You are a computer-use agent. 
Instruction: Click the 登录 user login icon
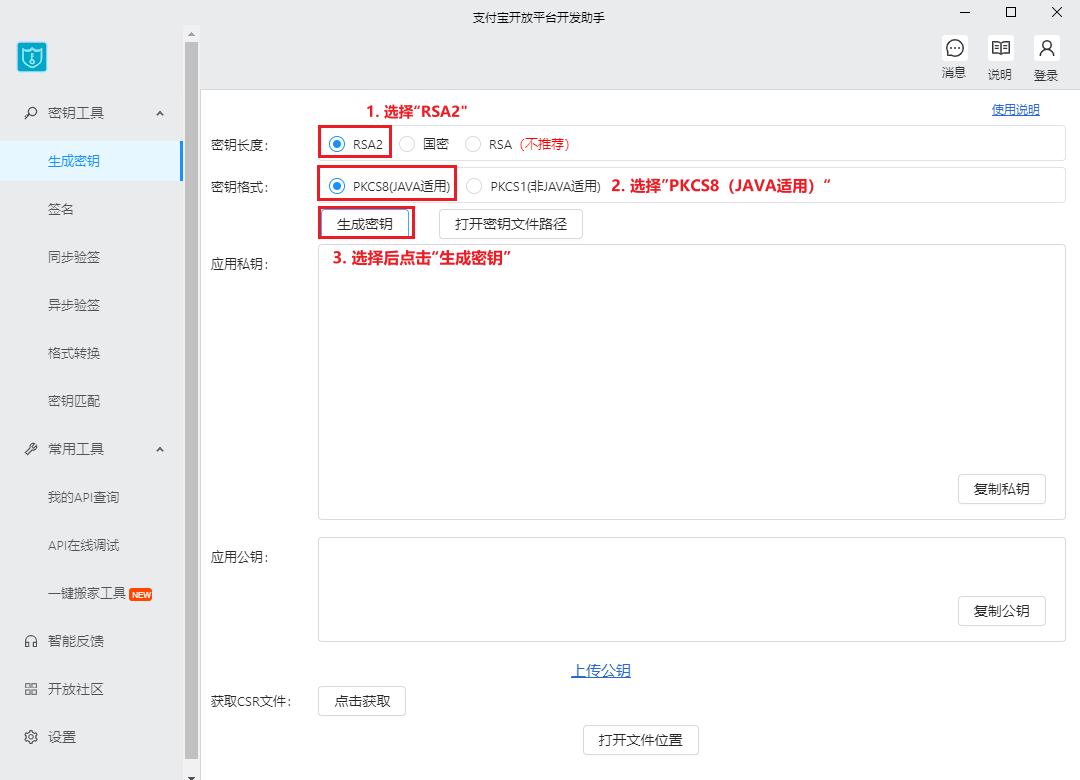(1046, 48)
